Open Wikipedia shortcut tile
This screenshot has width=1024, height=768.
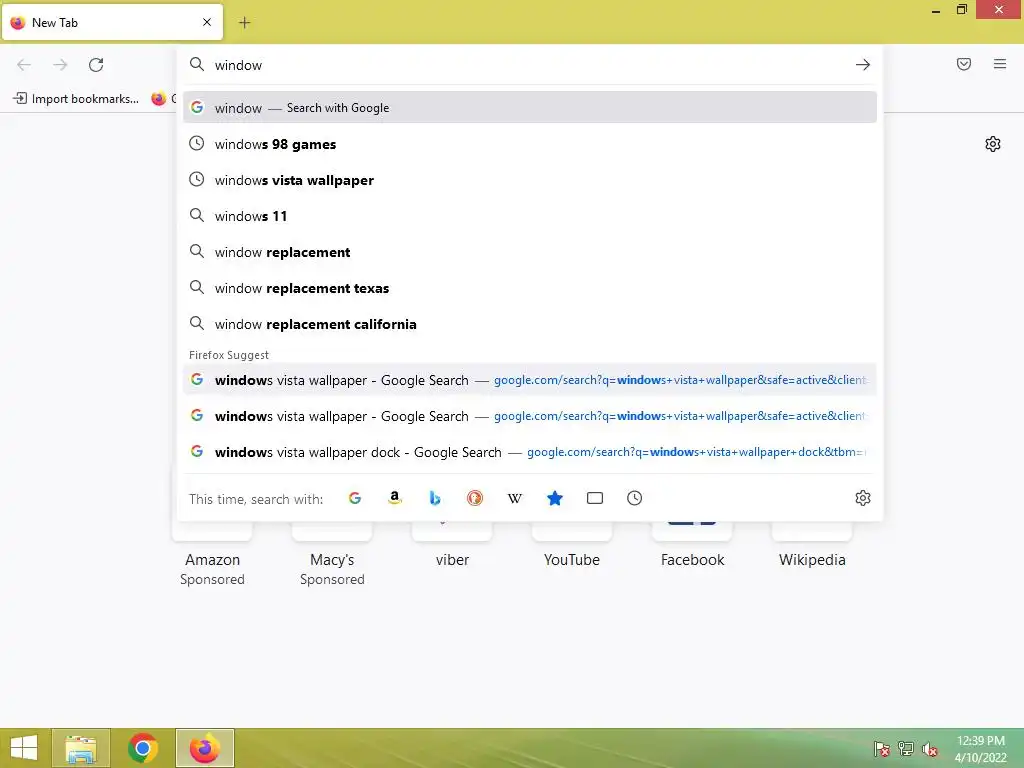click(812, 549)
